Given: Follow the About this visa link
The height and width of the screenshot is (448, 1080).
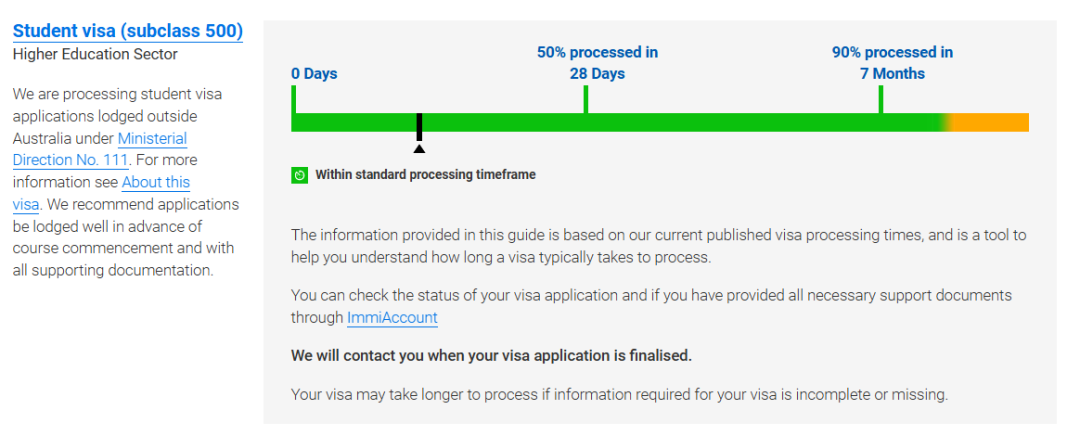Looking at the screenshot, I should coord(101,193).
